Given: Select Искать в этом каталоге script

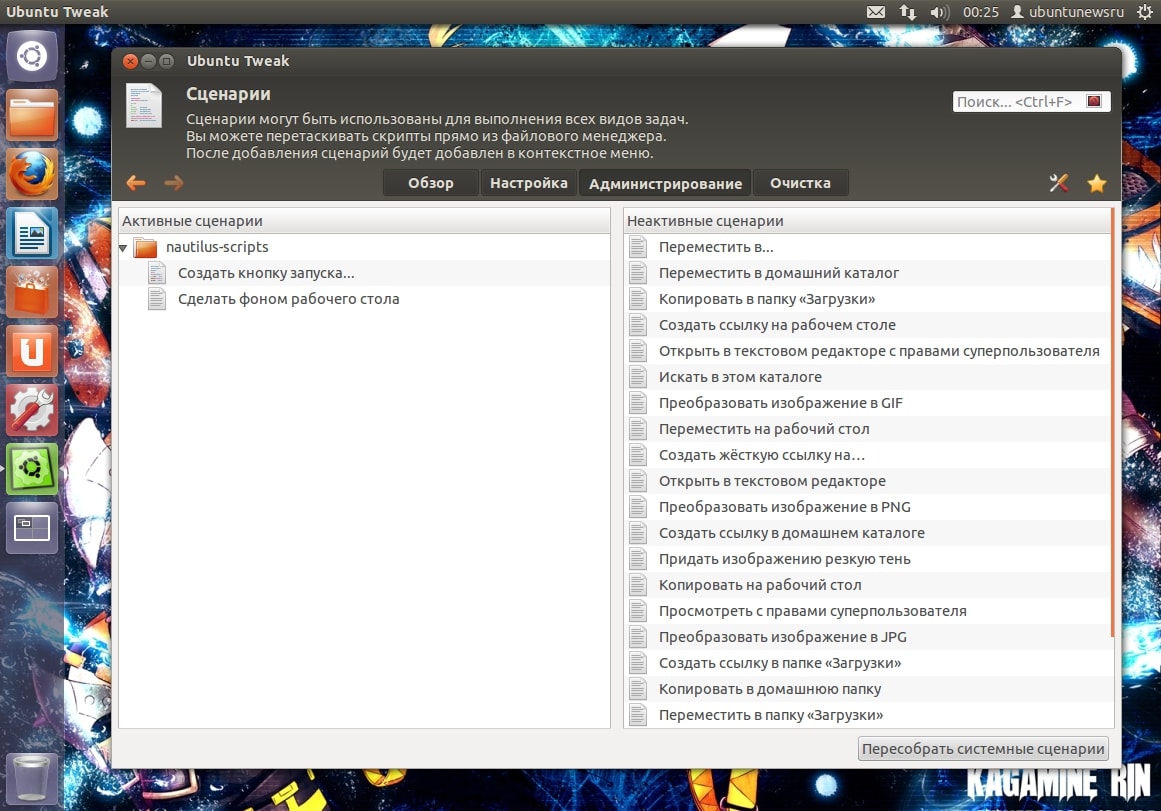Looking at the screenshot, I should pos(867,377).
